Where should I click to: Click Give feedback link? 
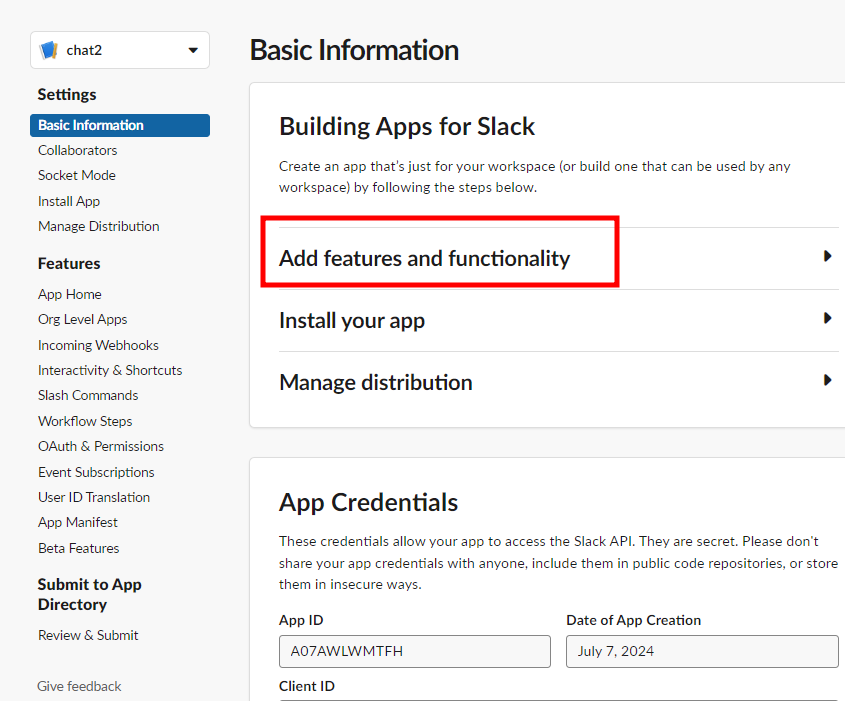[x=79, y=686]
